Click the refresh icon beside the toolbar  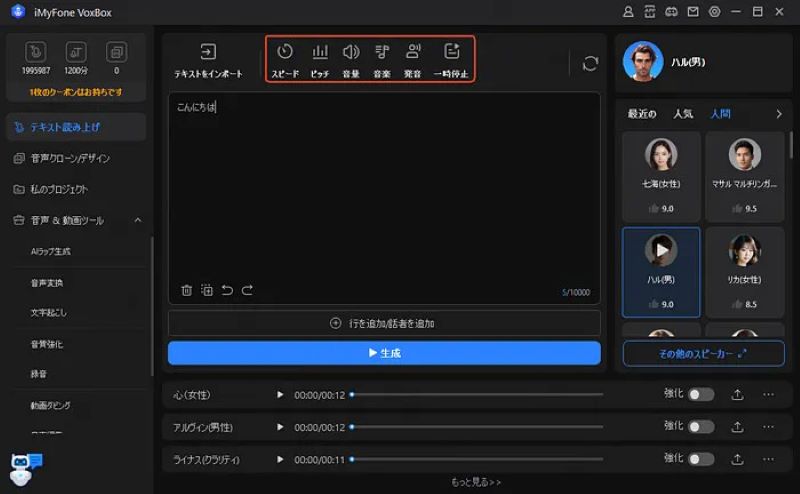click(x=590, y=63)
